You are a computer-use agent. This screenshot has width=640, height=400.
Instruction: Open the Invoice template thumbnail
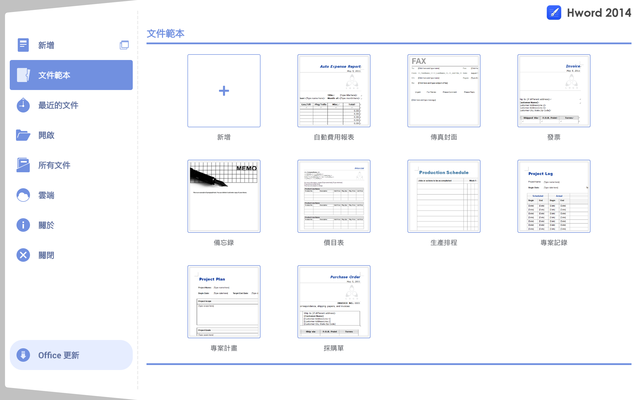554,91
